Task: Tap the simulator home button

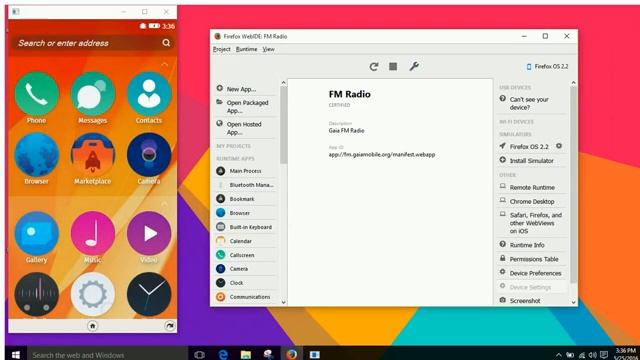Action: [x=93, y=326]
